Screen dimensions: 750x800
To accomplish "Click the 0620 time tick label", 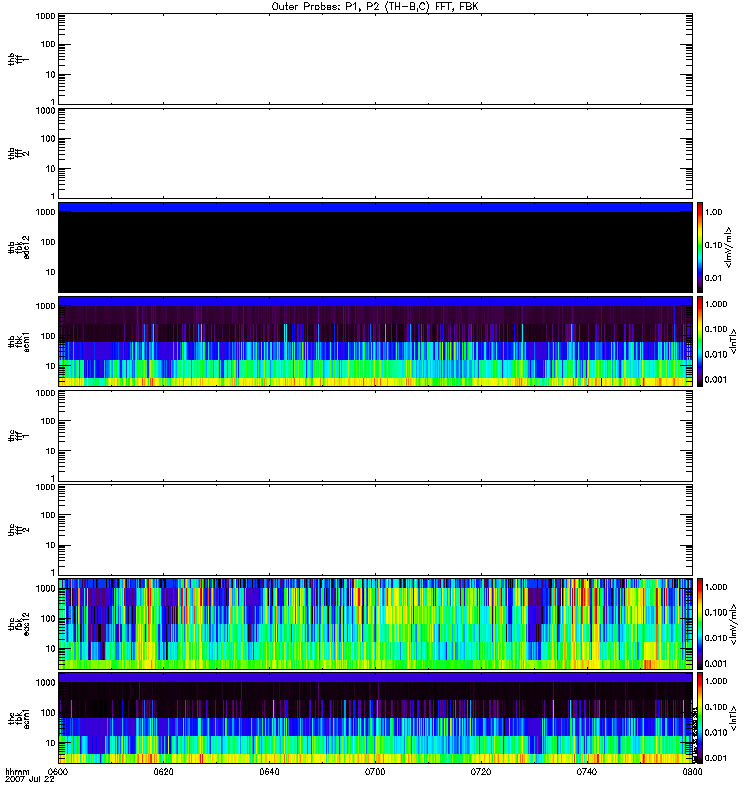I will click(163, 773).
